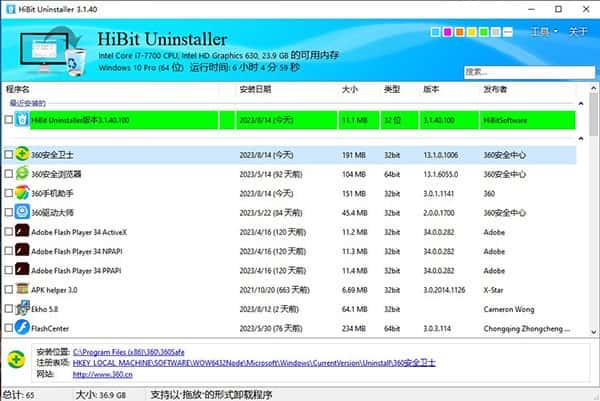Click publisher Cameron Wong cell
600x401 pixels.
[x=509, y=309]
